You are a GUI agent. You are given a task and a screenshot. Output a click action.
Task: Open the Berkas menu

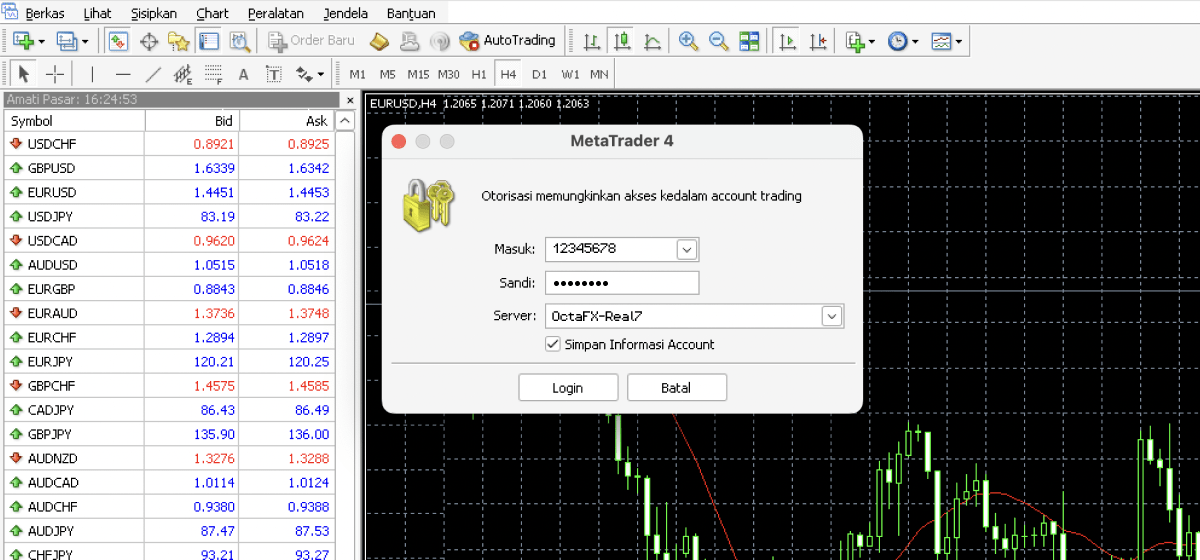click(x=43, y=14)
